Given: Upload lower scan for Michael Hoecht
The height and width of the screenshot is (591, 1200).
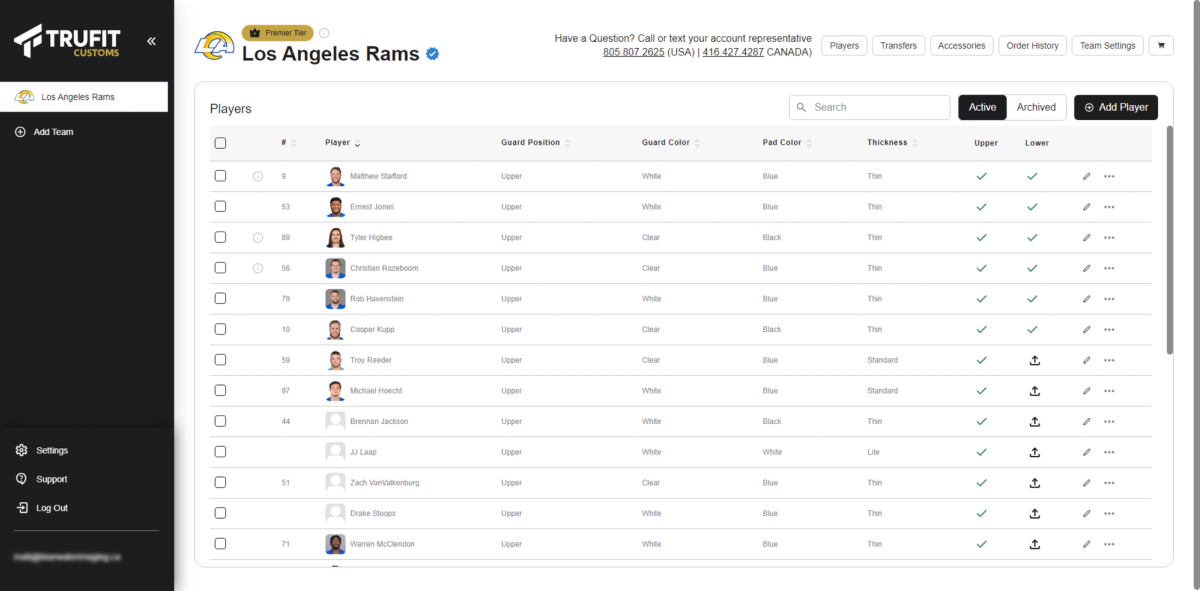Looking at the screenshot, I should (1035, 391).
